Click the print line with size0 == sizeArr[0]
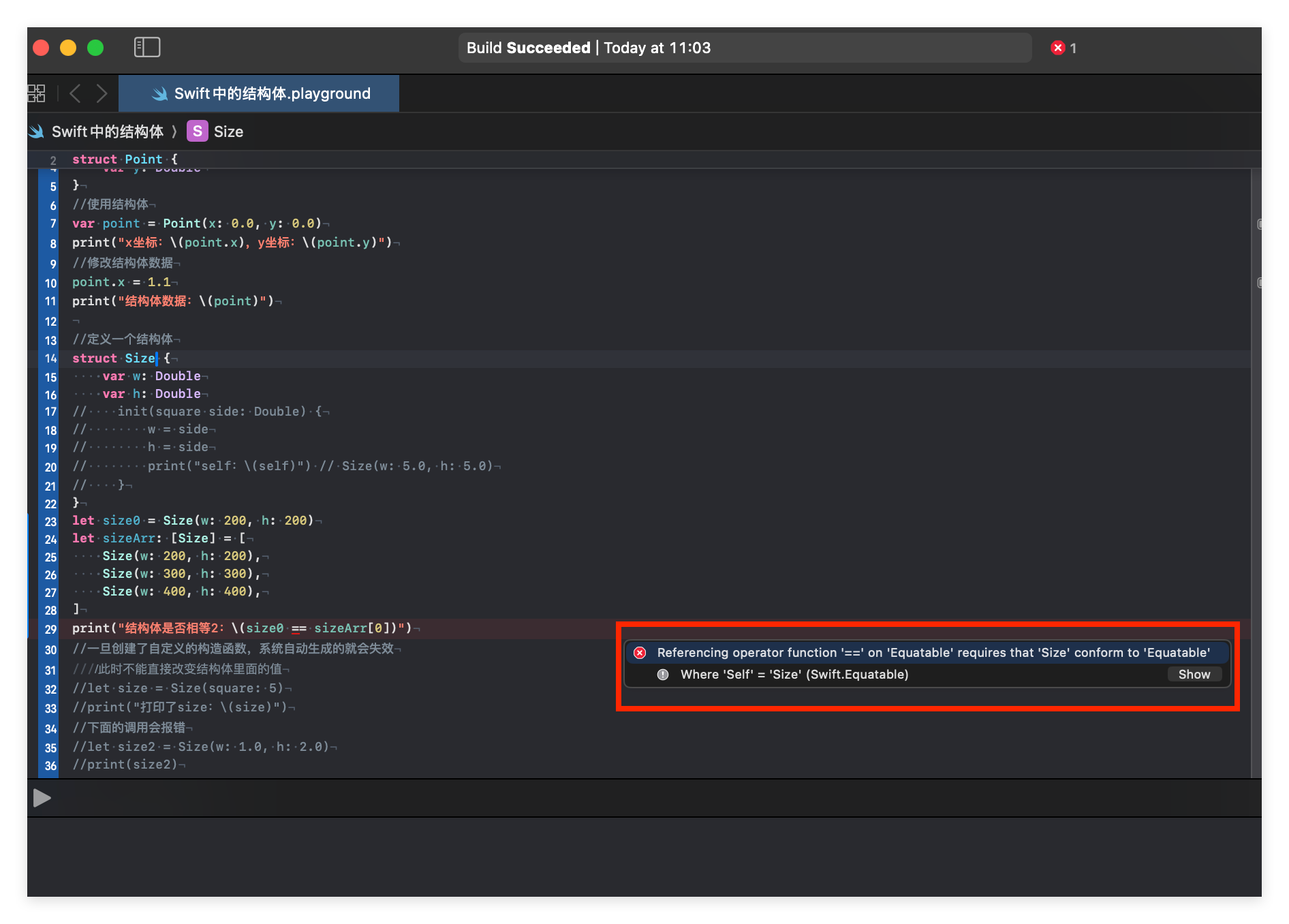This screenshot has width=1289, height=924. pos(242,628)
